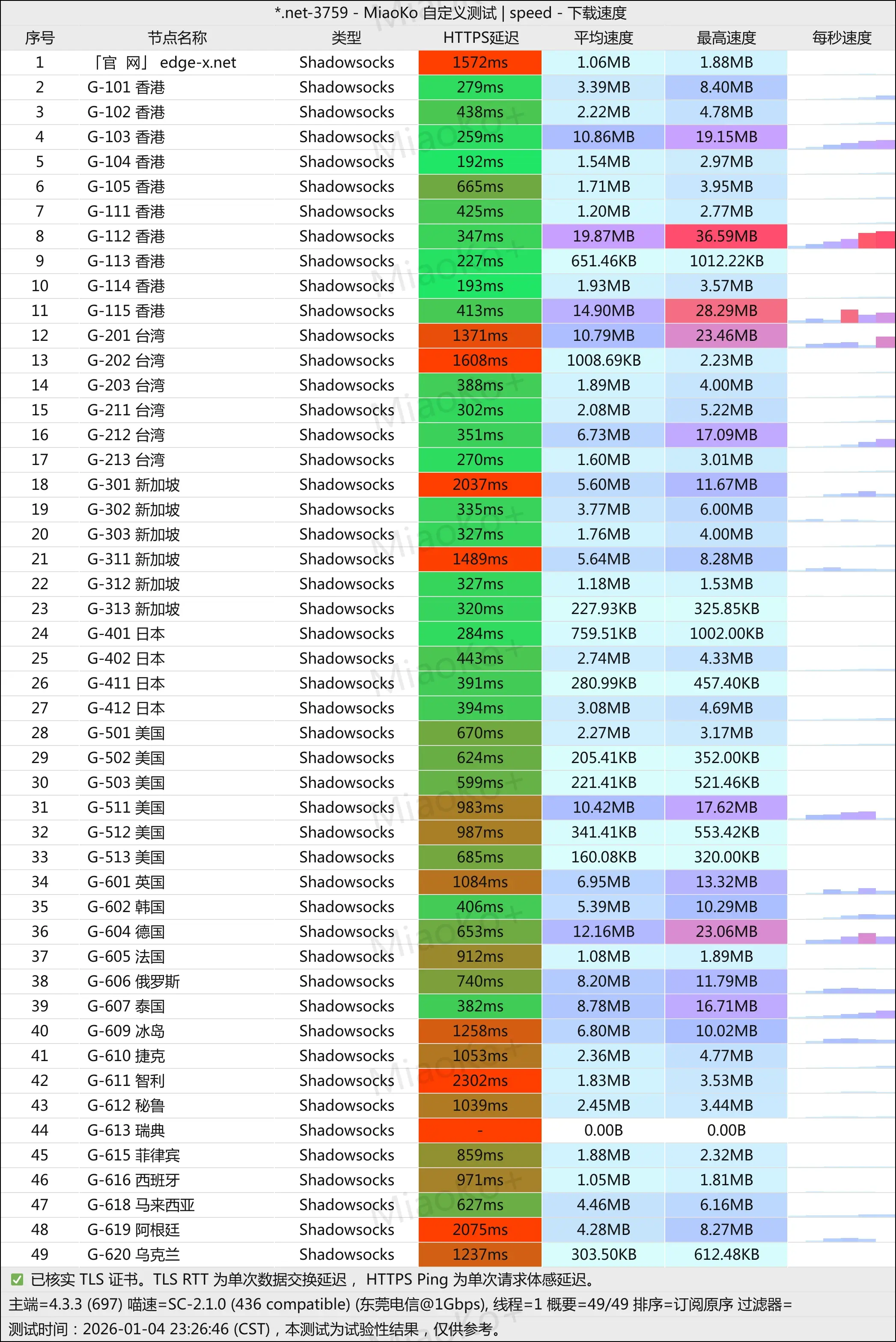
Task: Click the title text MiaoKo 自定义测试
Action: click(x=430, y=12)
